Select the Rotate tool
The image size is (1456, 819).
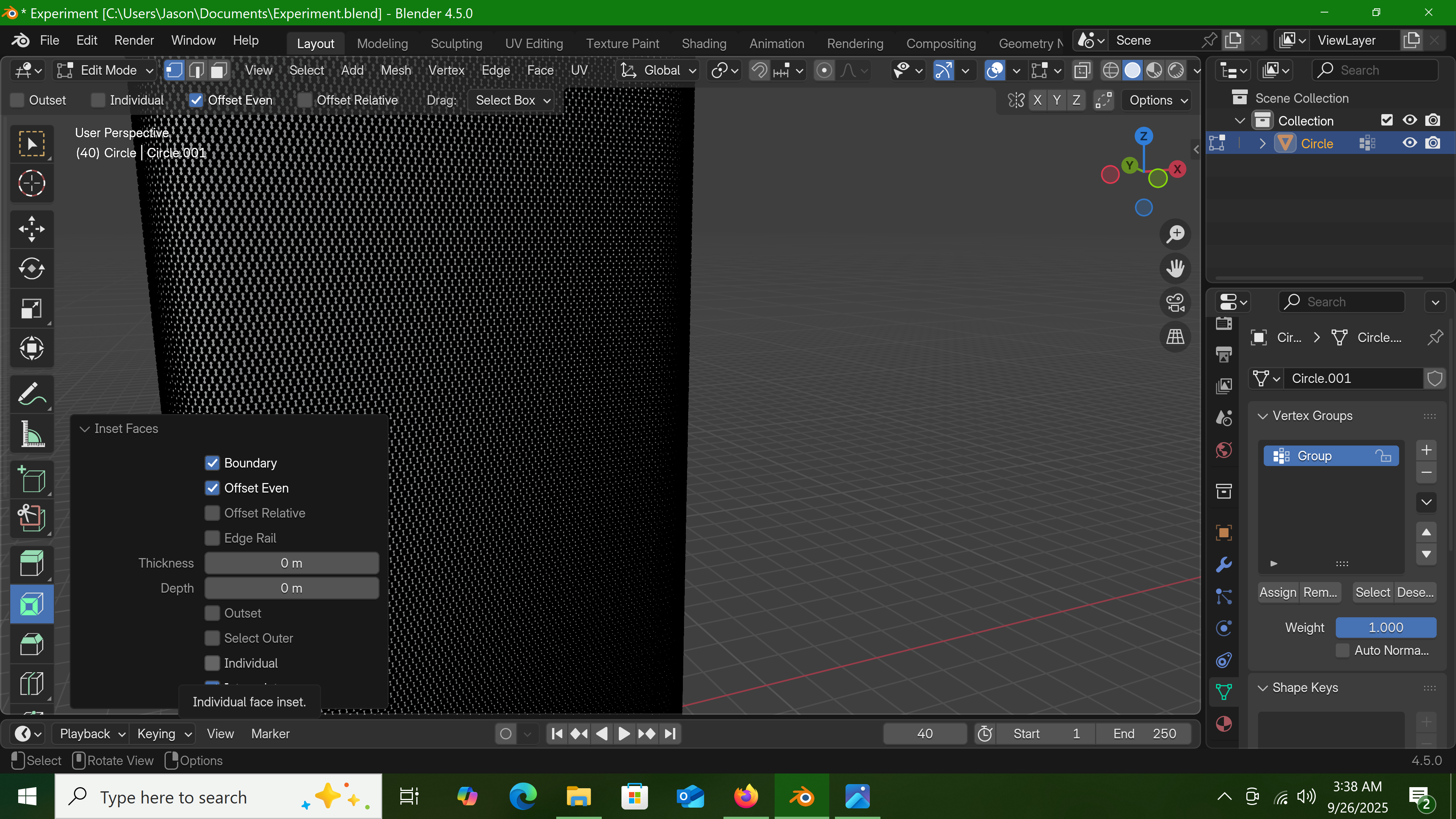coord(31,268)
